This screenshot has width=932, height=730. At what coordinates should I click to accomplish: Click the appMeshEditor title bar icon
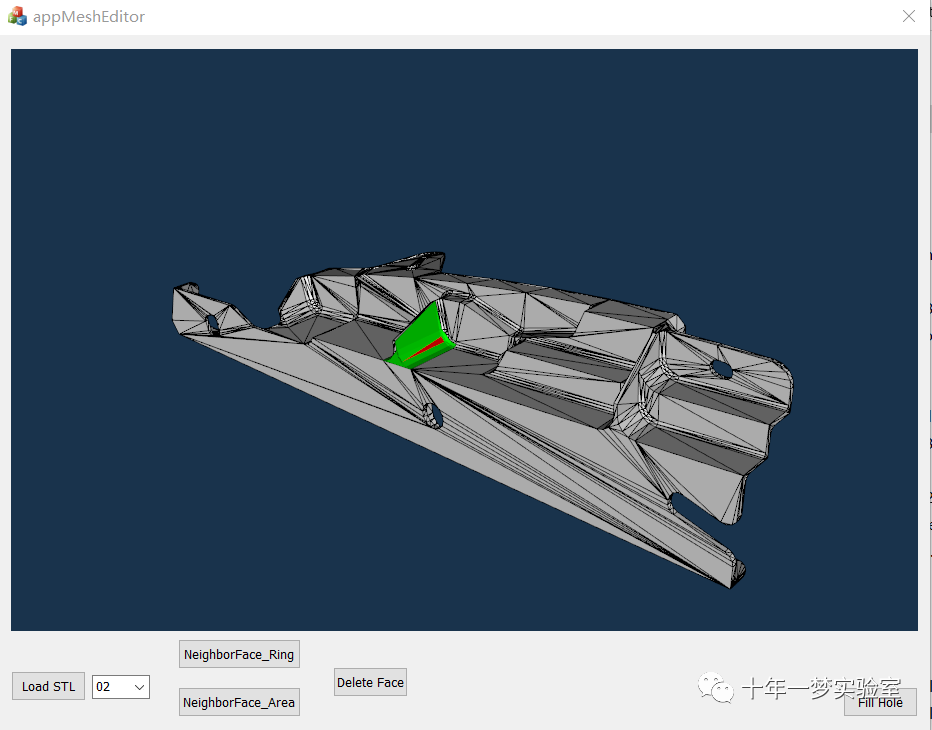17,16
